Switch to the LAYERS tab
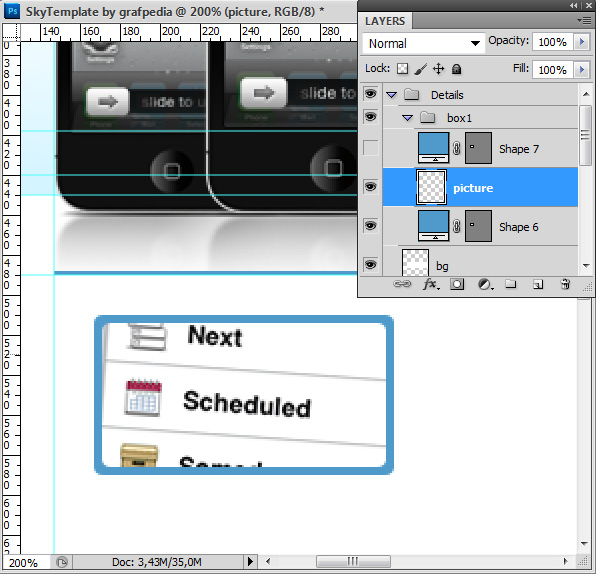 coord(385,21)
